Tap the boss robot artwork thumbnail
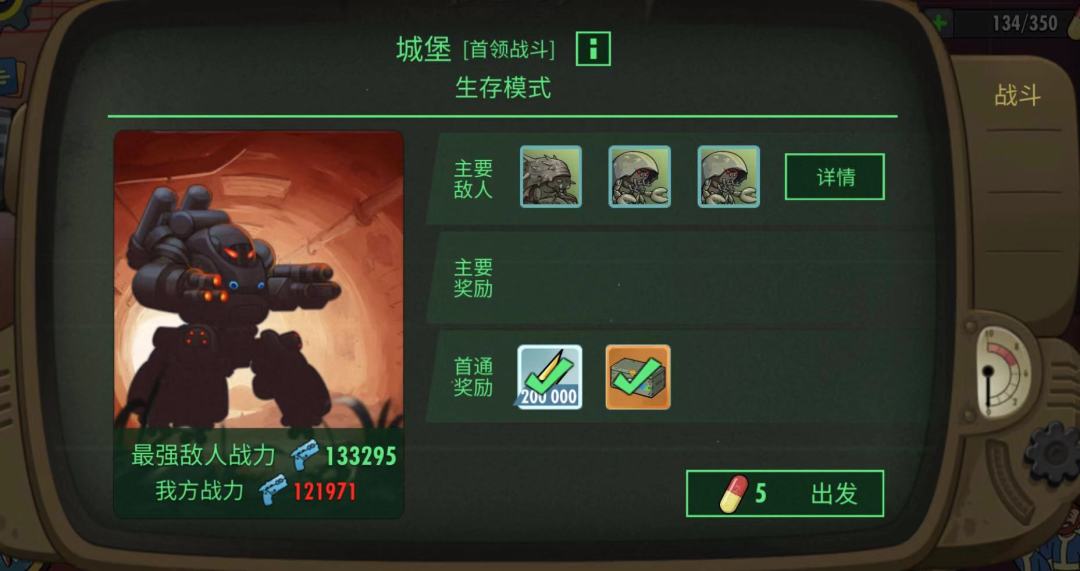This screenshot has height=571, width=1080. pos(258,279)
